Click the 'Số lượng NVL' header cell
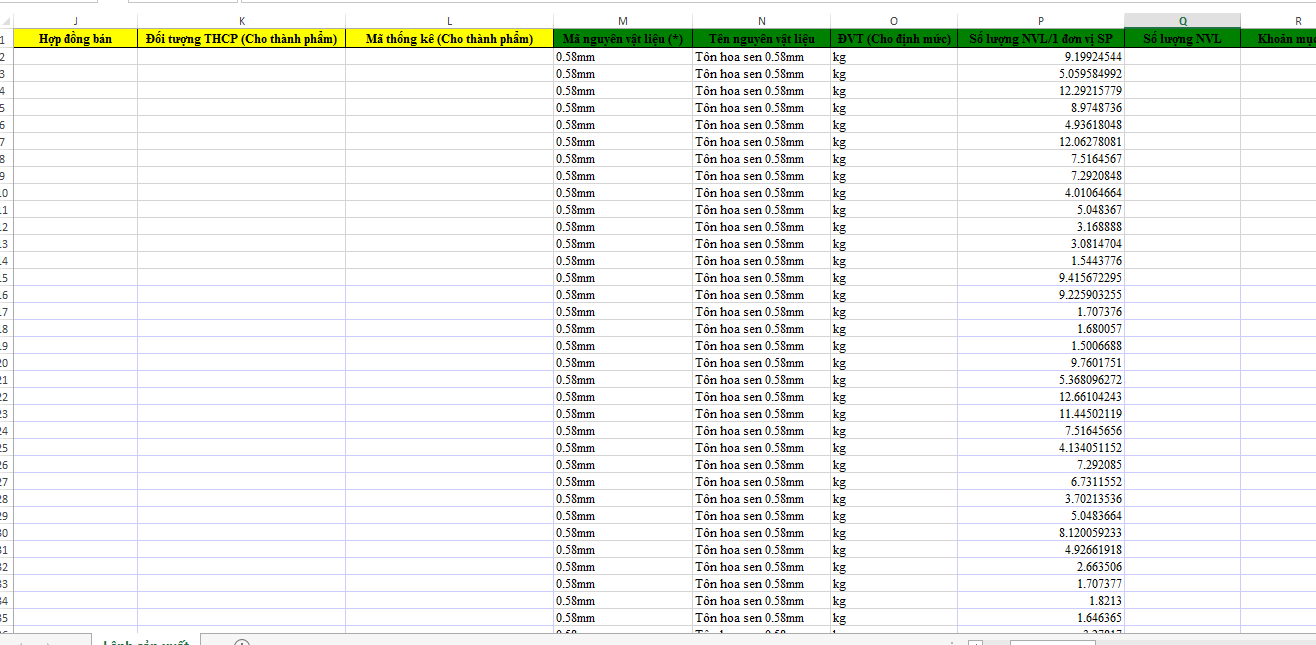 click(1183, 39)
